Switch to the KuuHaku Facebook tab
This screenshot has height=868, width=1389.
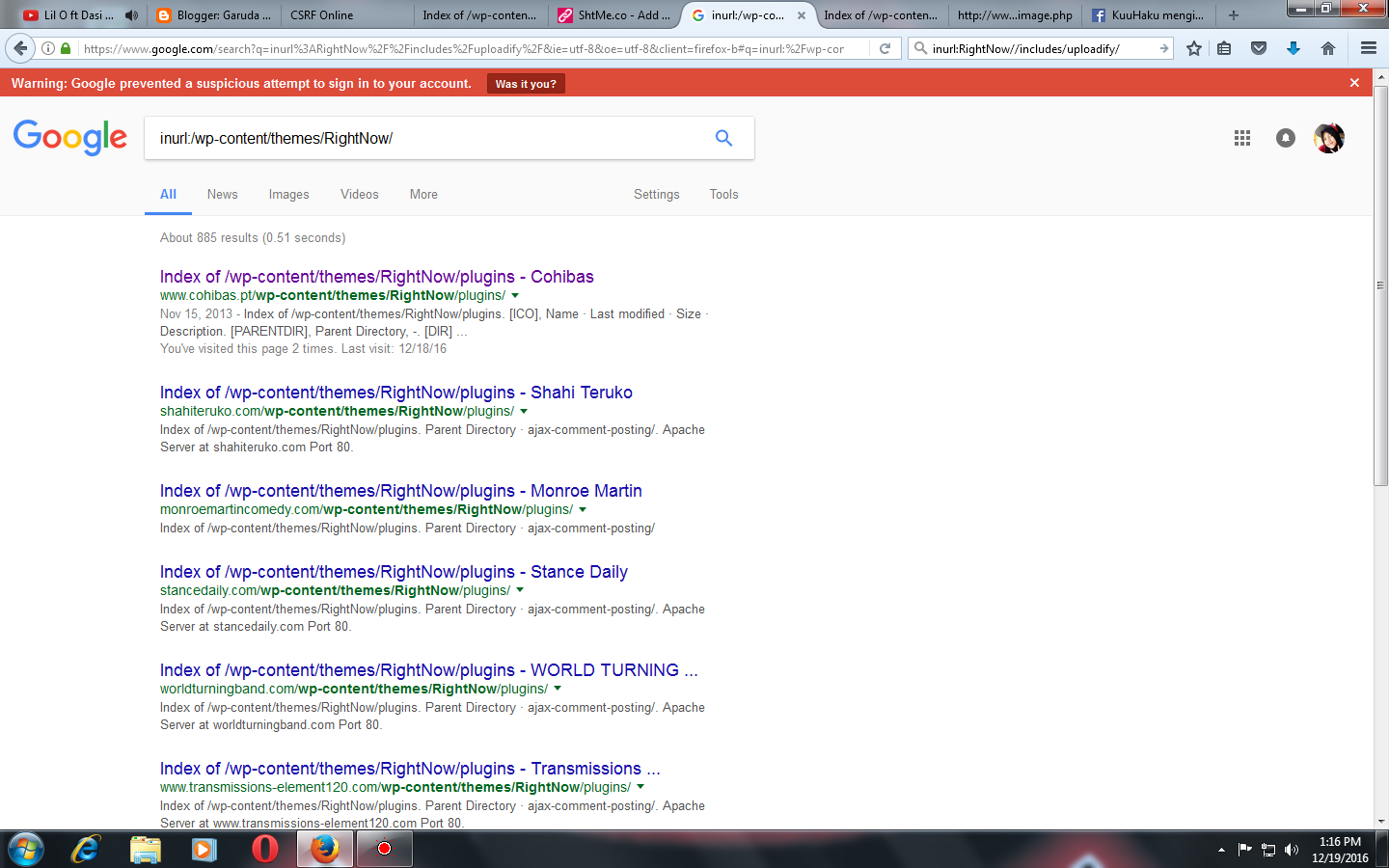click(x=1148, y=15)
